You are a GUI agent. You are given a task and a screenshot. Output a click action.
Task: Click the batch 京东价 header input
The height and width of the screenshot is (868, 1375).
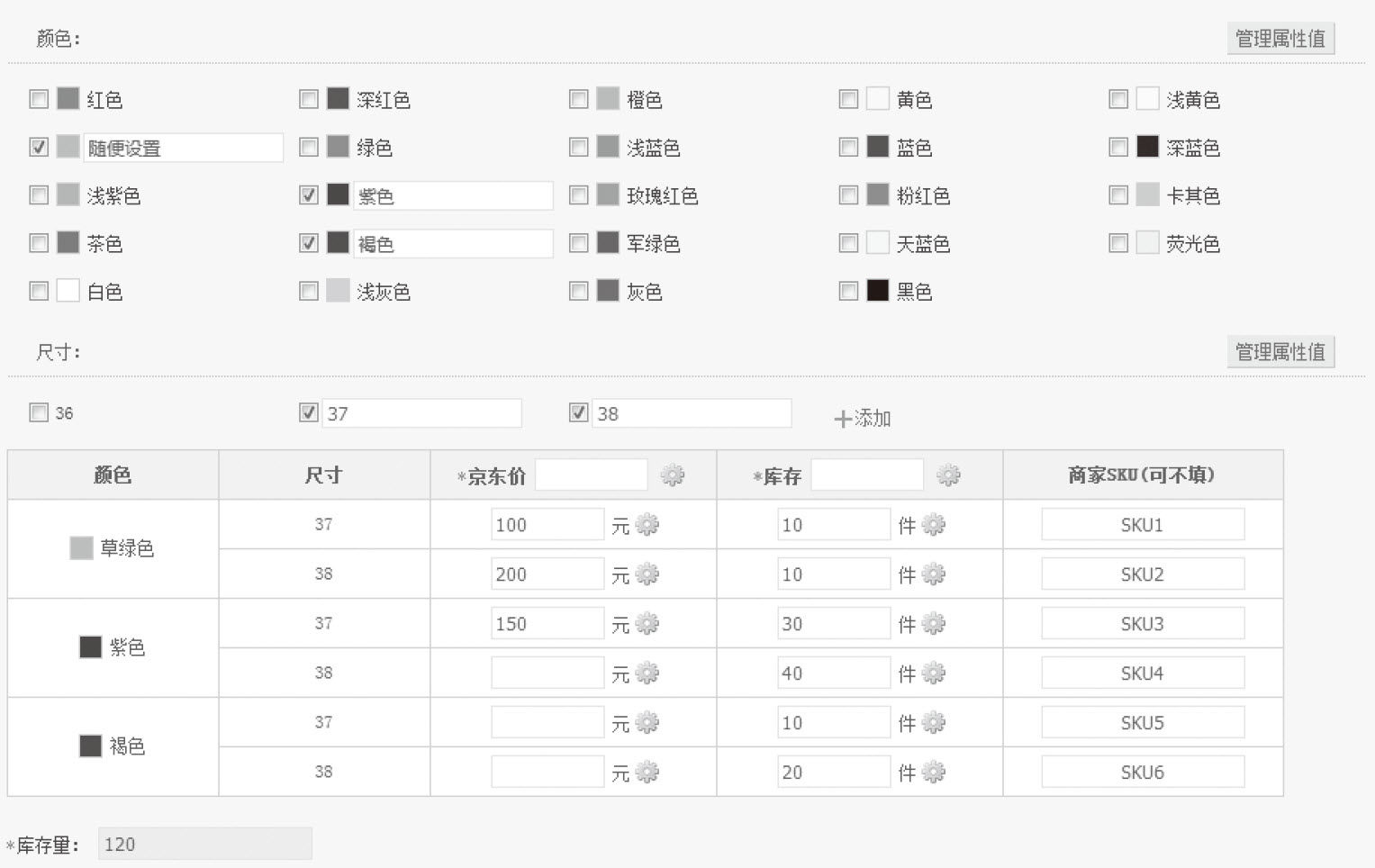(x=592, y=475)
